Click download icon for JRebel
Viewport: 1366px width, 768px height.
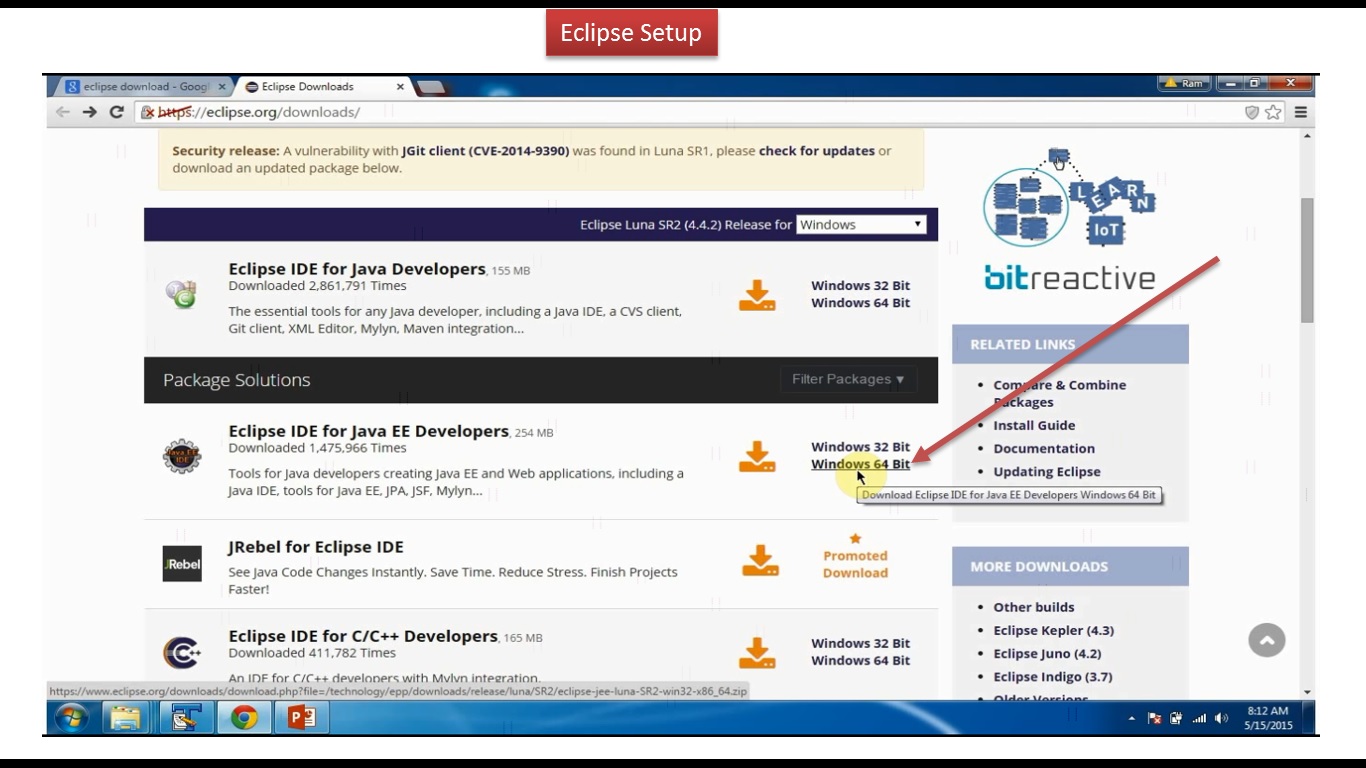click(x=760, y=561)
